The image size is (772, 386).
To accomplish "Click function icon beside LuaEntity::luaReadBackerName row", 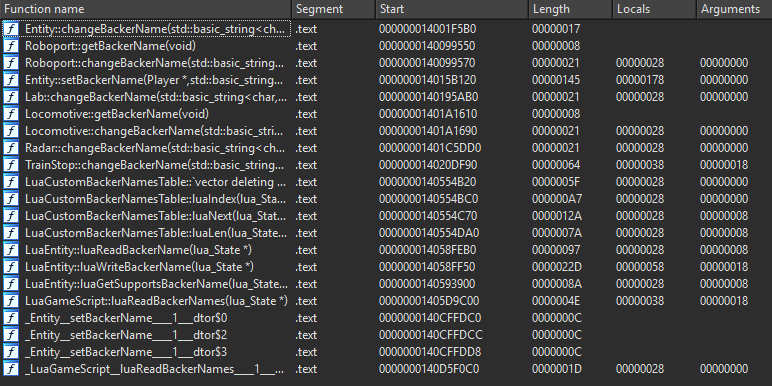I will click(11, 250).
